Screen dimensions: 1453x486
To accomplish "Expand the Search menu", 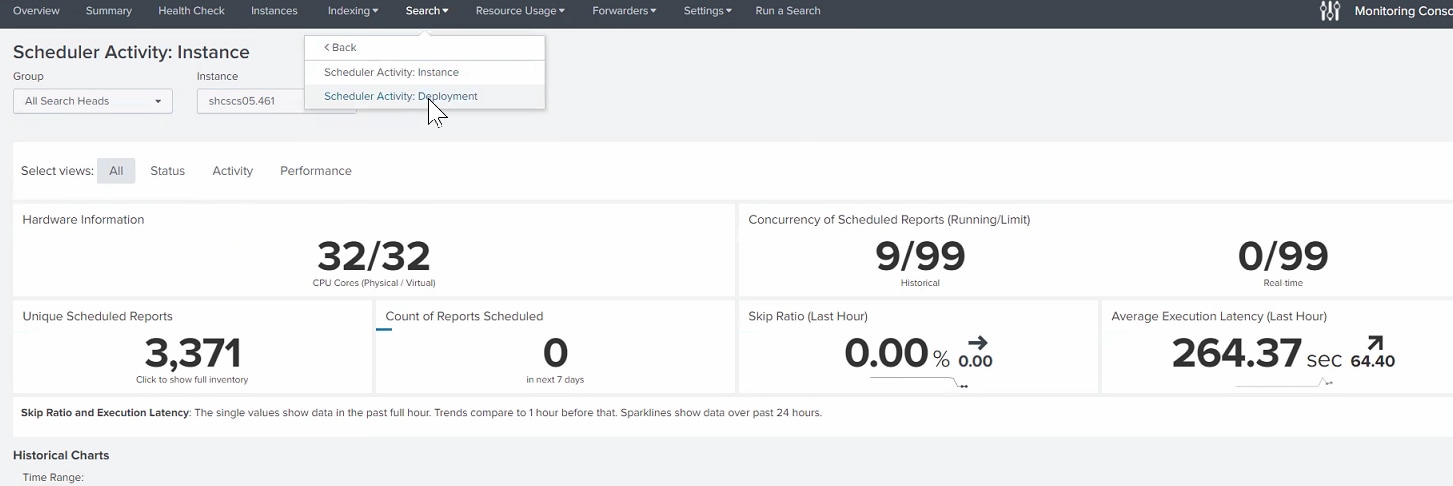I will 427,11.
